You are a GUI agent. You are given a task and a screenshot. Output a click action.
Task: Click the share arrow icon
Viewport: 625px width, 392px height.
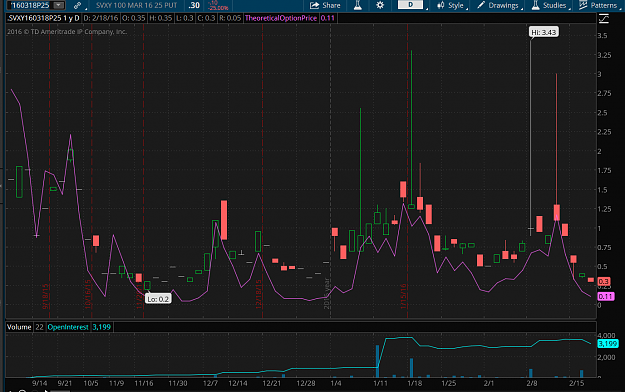pyautogui.click(x=314, y=5)
